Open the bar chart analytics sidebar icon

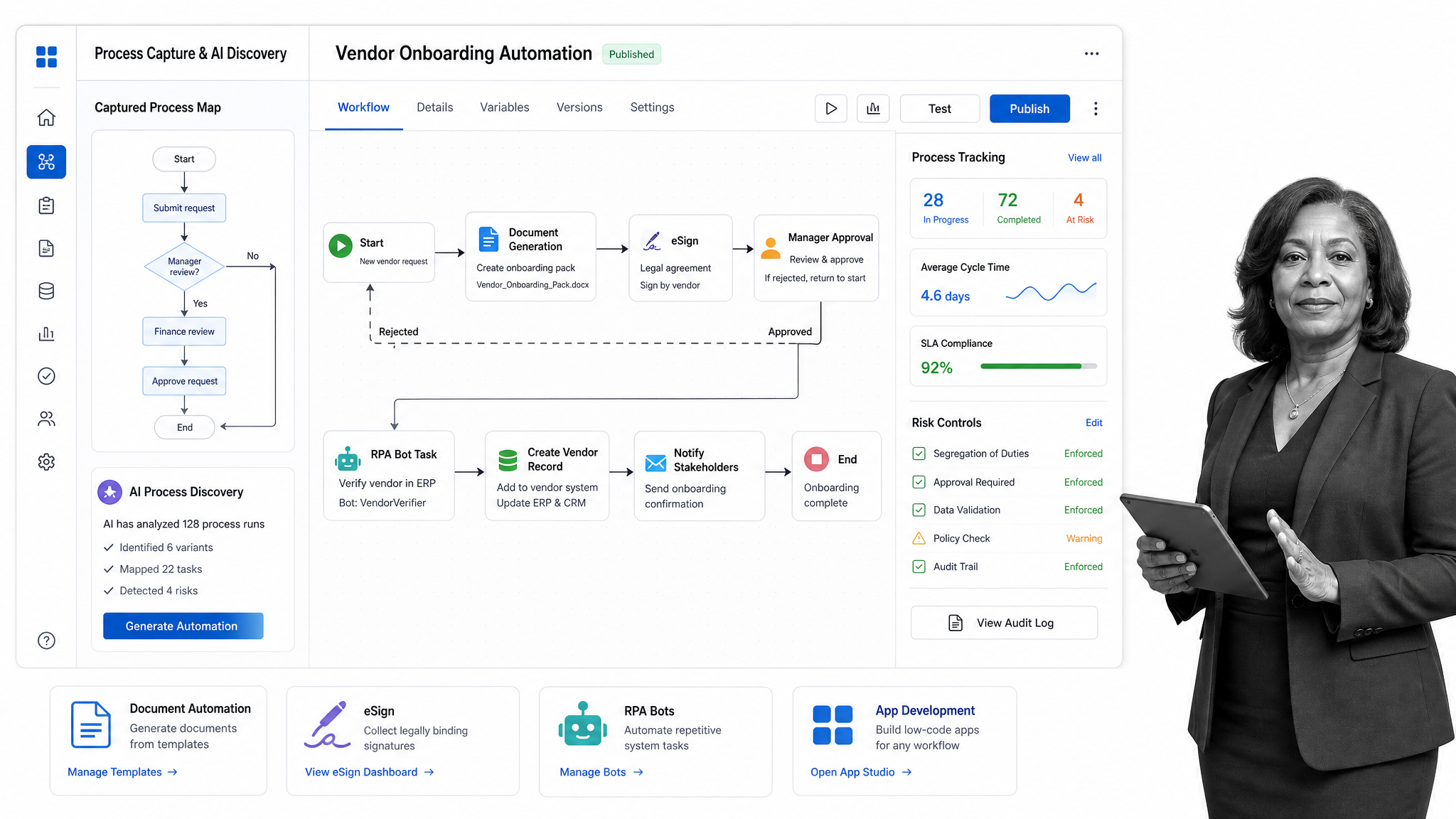46,333
